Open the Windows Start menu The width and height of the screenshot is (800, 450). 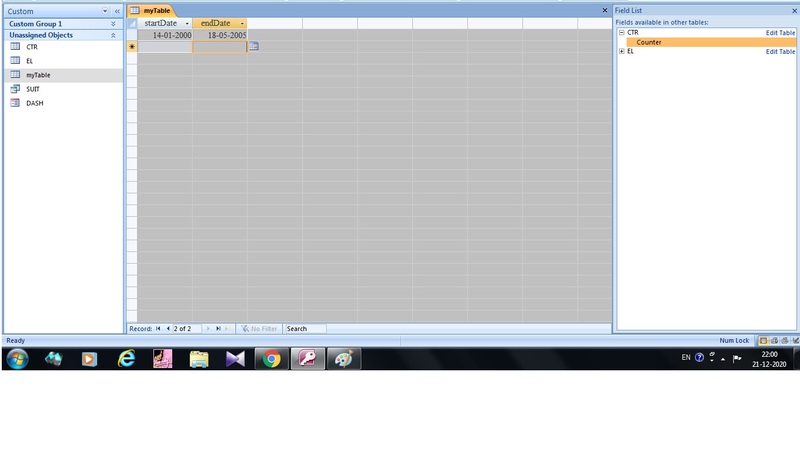(17, 359)
